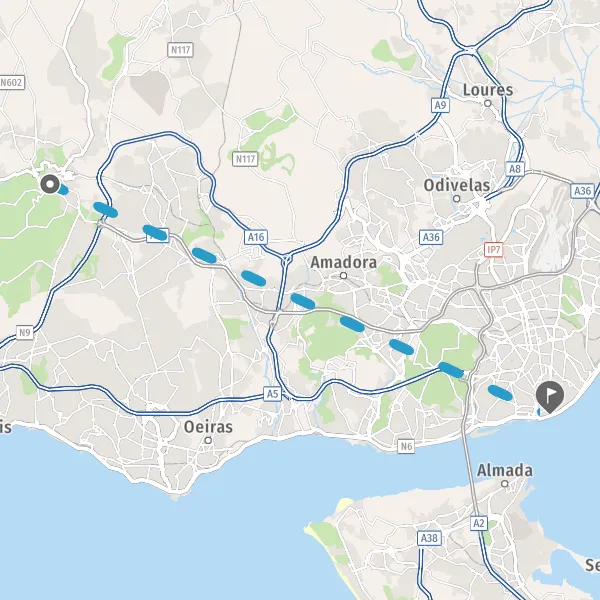Click the A2 bridge road shield
This screenshot has width=600, height=600.
[479, 523]
